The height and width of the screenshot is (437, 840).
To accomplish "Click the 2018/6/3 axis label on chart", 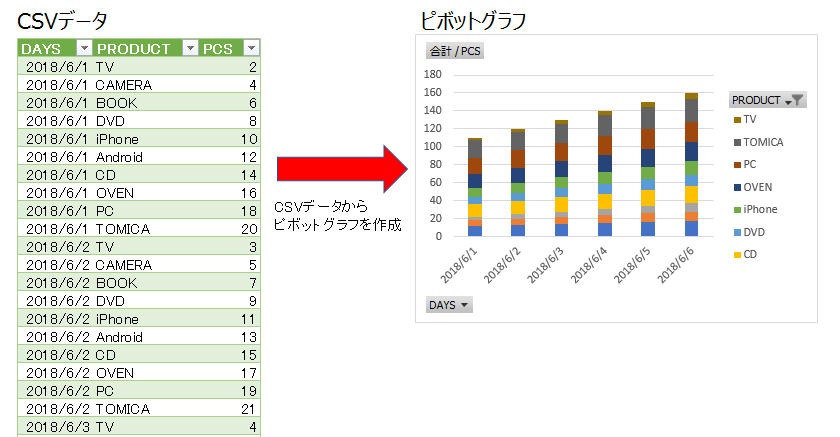I will [545, 265].
